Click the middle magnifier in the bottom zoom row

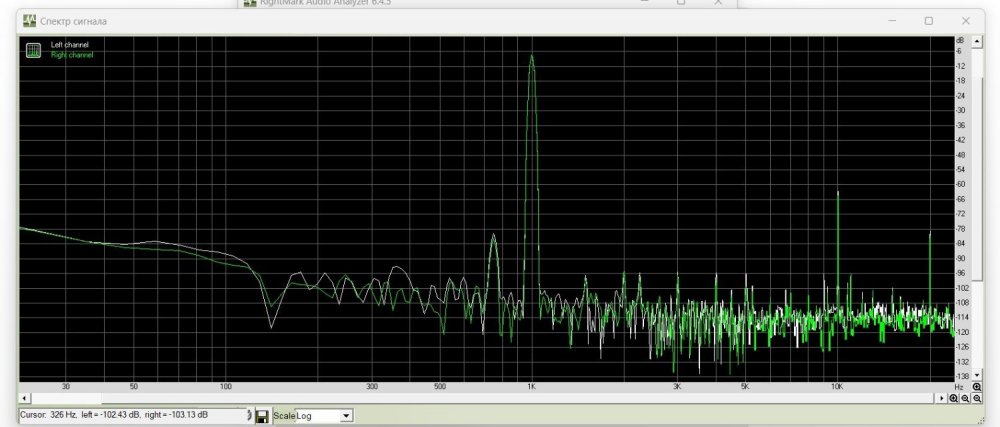pos(965,398)
